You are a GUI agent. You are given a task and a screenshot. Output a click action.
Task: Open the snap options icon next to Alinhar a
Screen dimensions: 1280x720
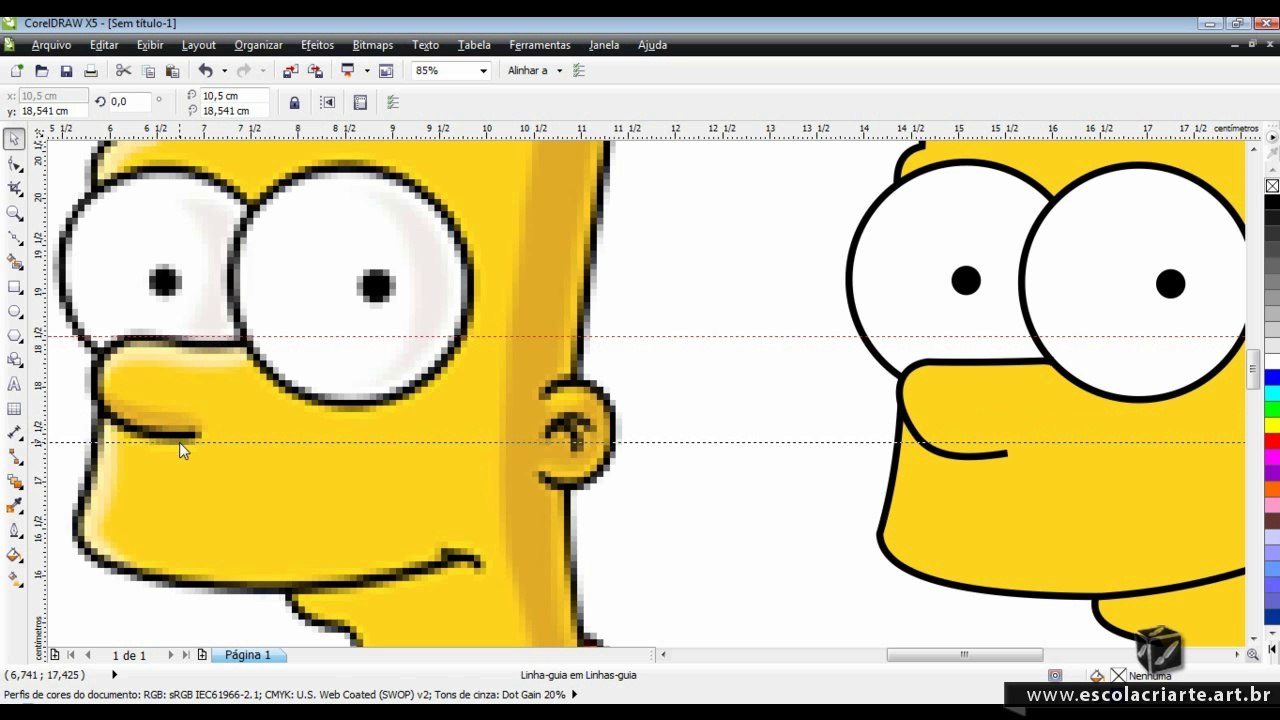coord(578,71)
